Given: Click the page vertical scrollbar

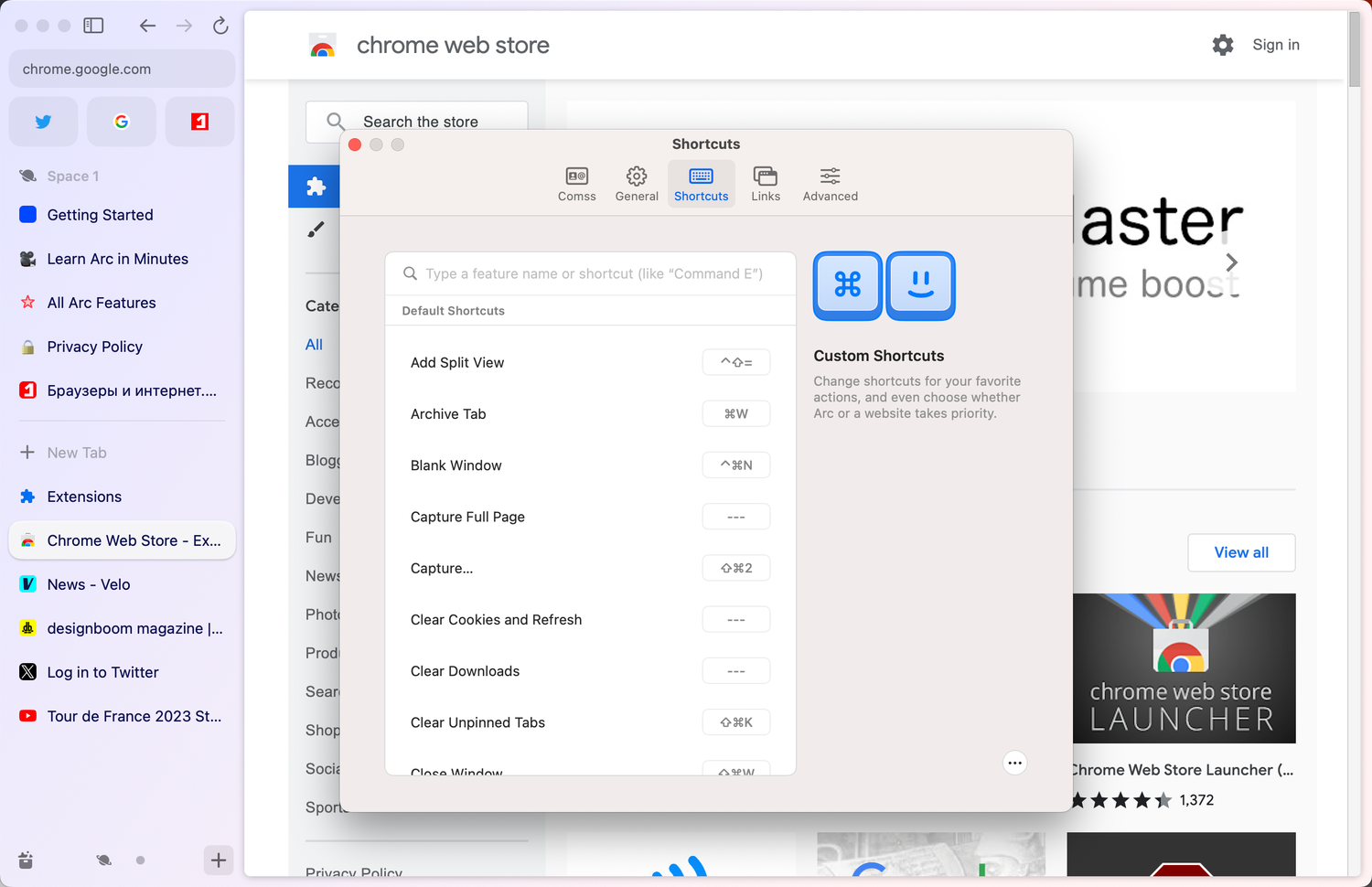Looking at the screenshot, I should (x=1355, y=50).
